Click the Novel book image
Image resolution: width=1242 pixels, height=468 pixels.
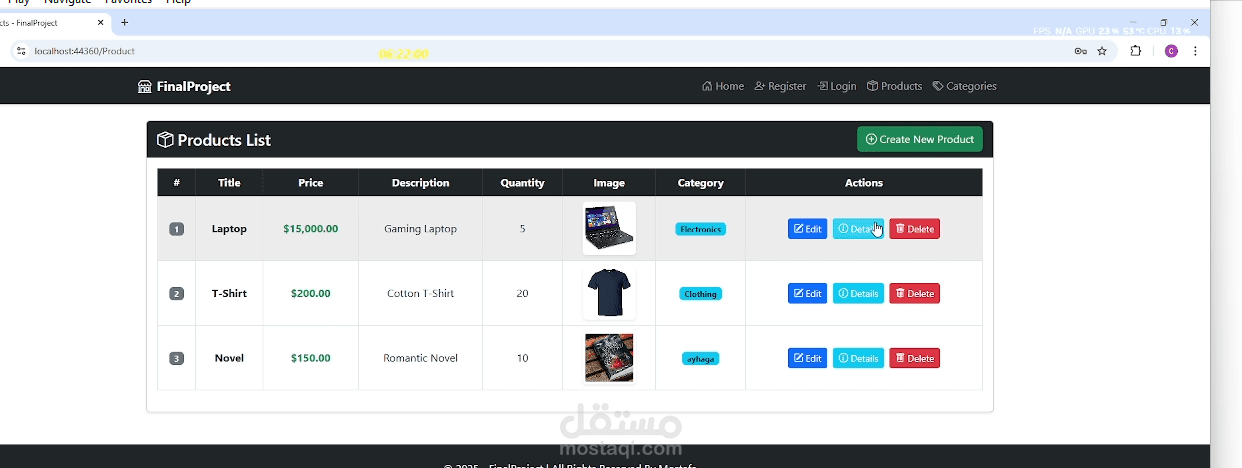[x=609, y=358]
